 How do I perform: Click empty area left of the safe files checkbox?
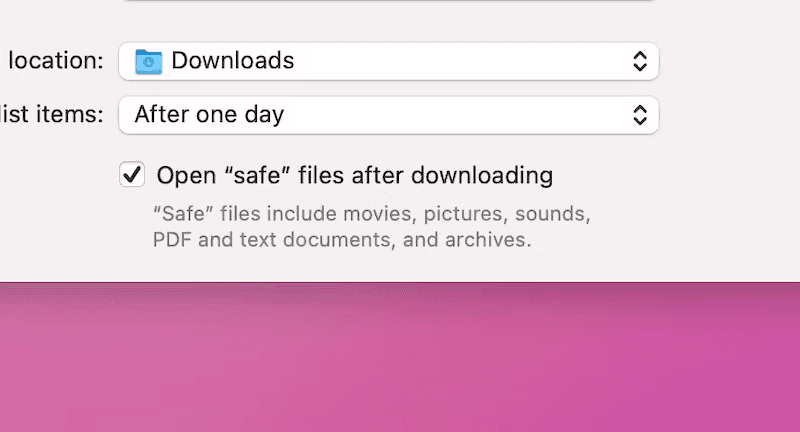click(59, 174)
